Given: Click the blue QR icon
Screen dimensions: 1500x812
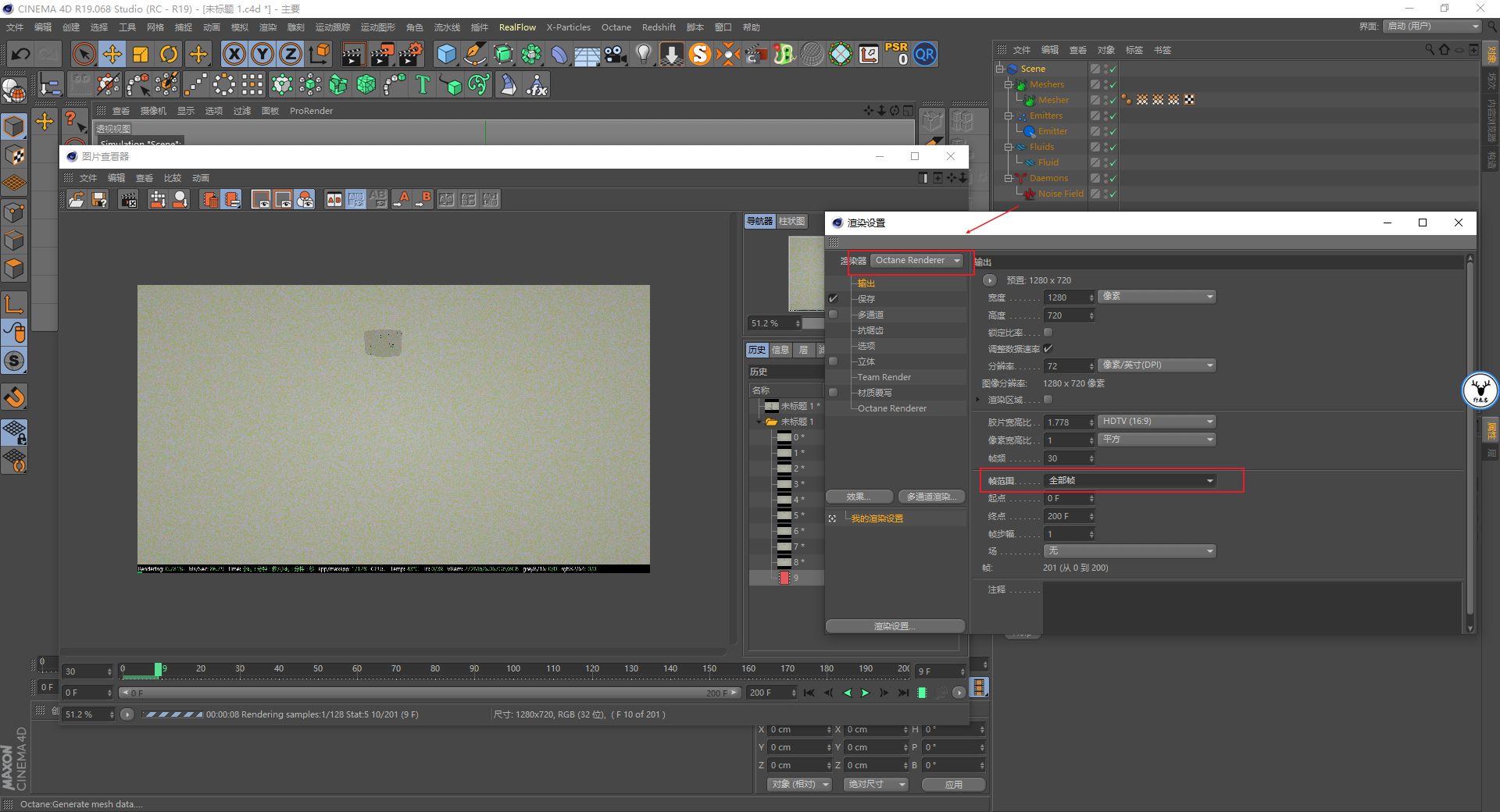Looking at the screenshot, I should coord(925,54).
